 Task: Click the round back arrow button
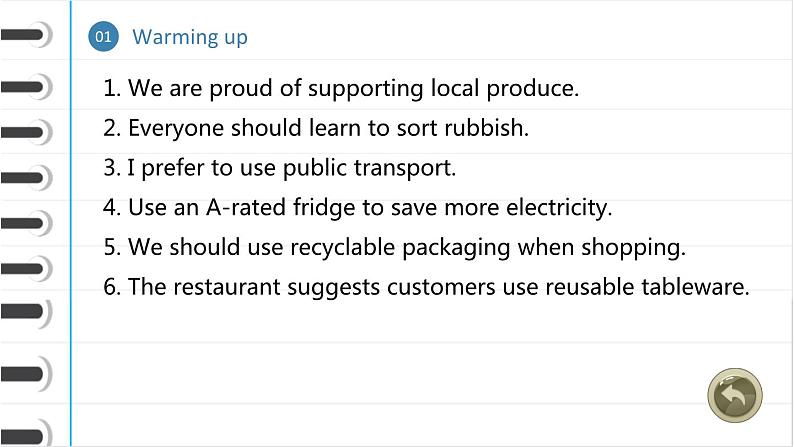click(735, 396)
